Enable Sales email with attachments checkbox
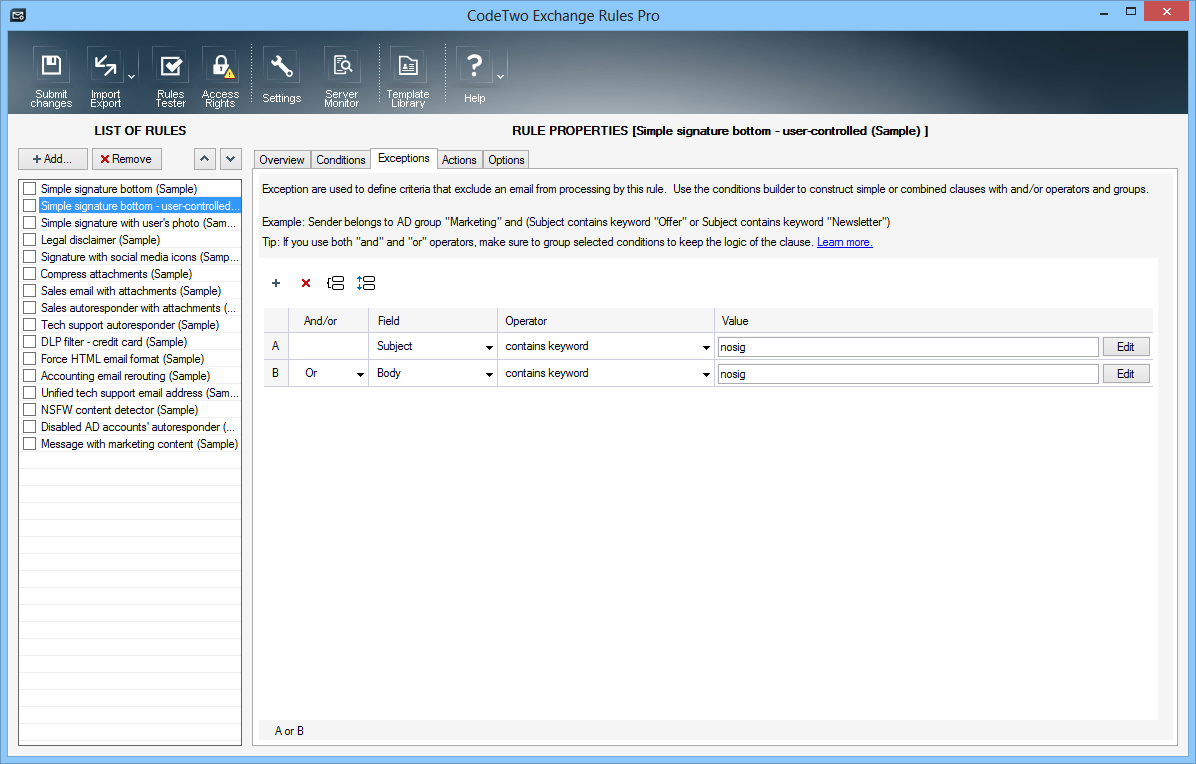 (x=30, y=291)
